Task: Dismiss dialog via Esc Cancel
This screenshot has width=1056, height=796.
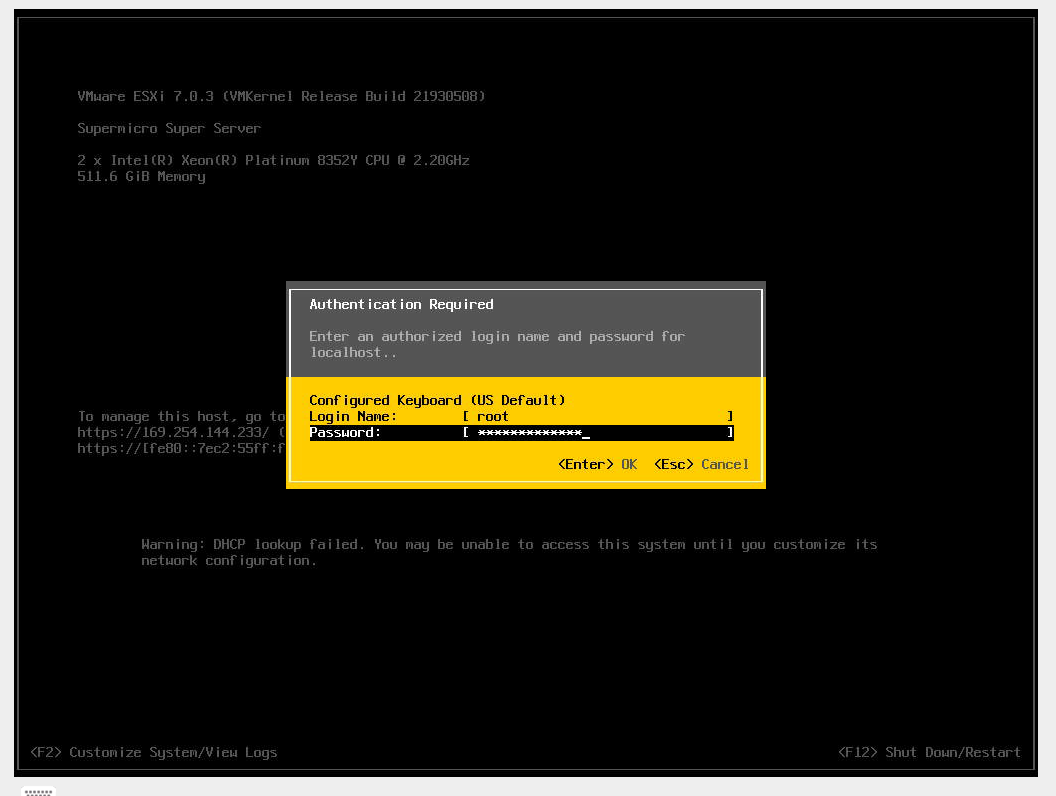Action: [x=701, y=464]
